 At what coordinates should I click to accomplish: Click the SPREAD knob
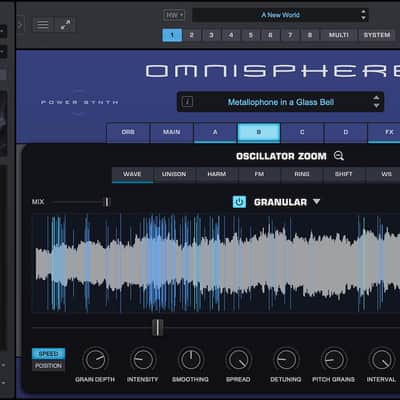point(238,360)
